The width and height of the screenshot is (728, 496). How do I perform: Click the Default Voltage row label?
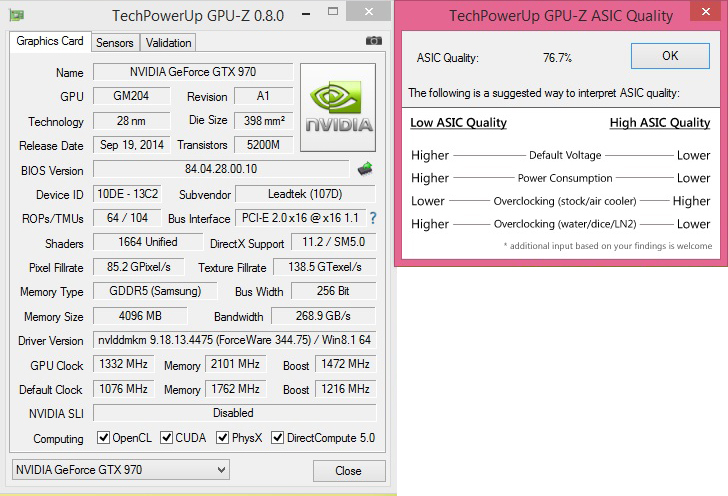[x=565, y=155]
